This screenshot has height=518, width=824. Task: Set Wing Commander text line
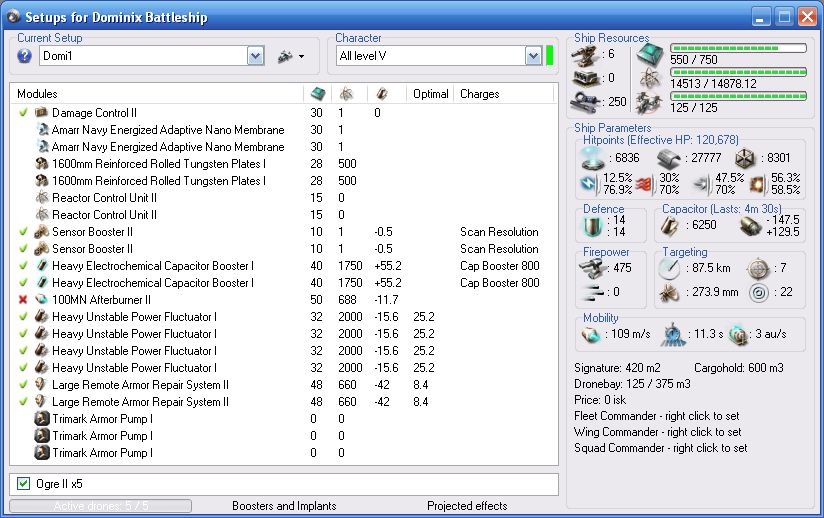(657, 432)
